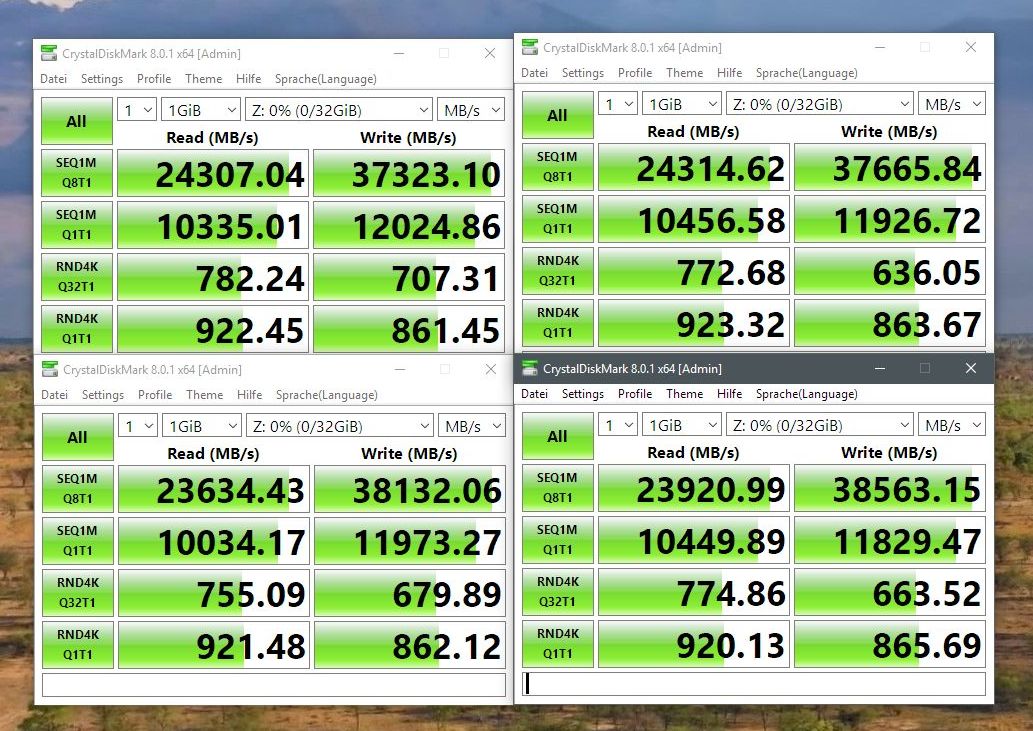Click the comment text field below 865.69

coord(754,684)
